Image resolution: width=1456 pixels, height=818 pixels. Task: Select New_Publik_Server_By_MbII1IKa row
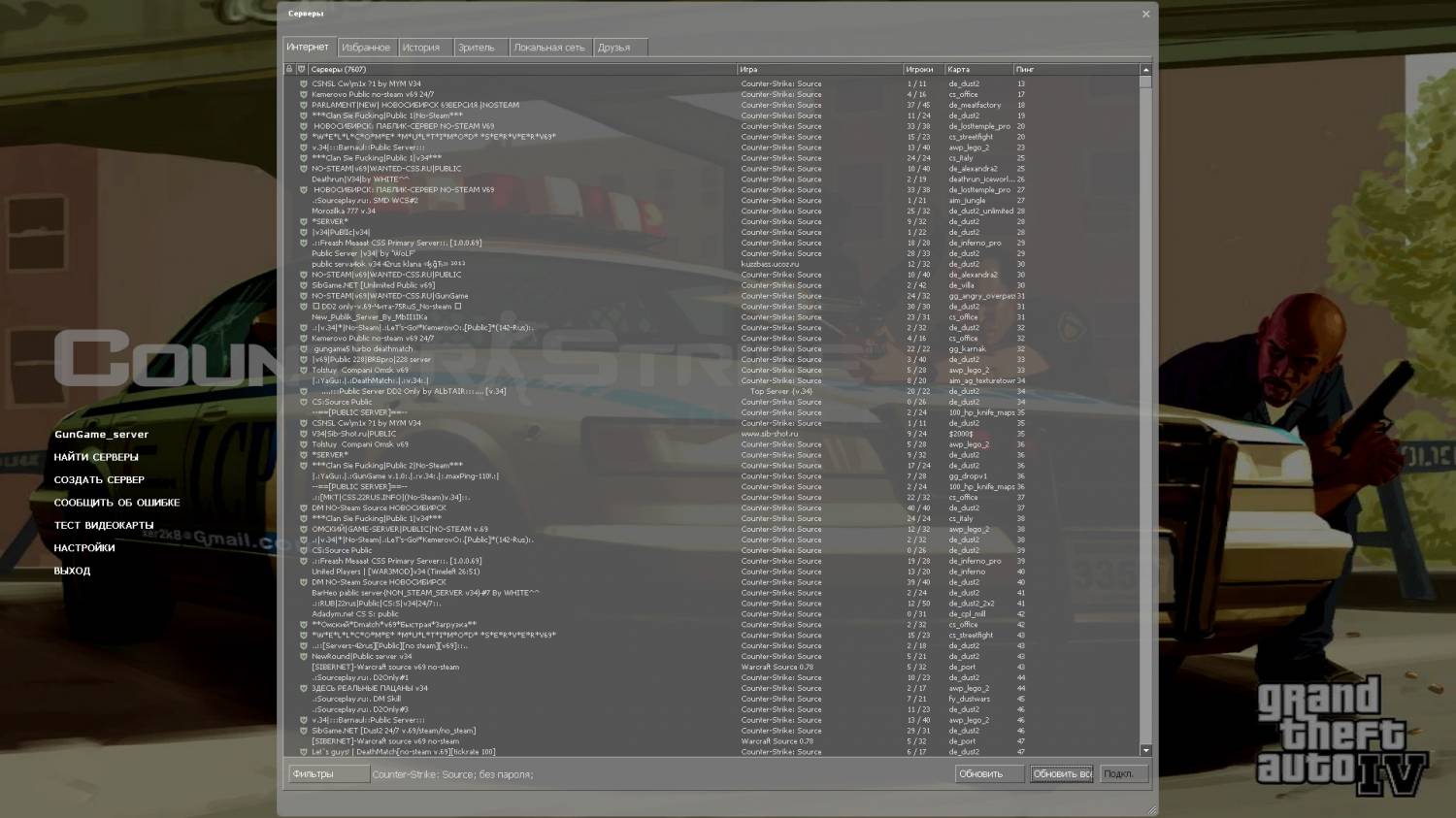(711, 317)
